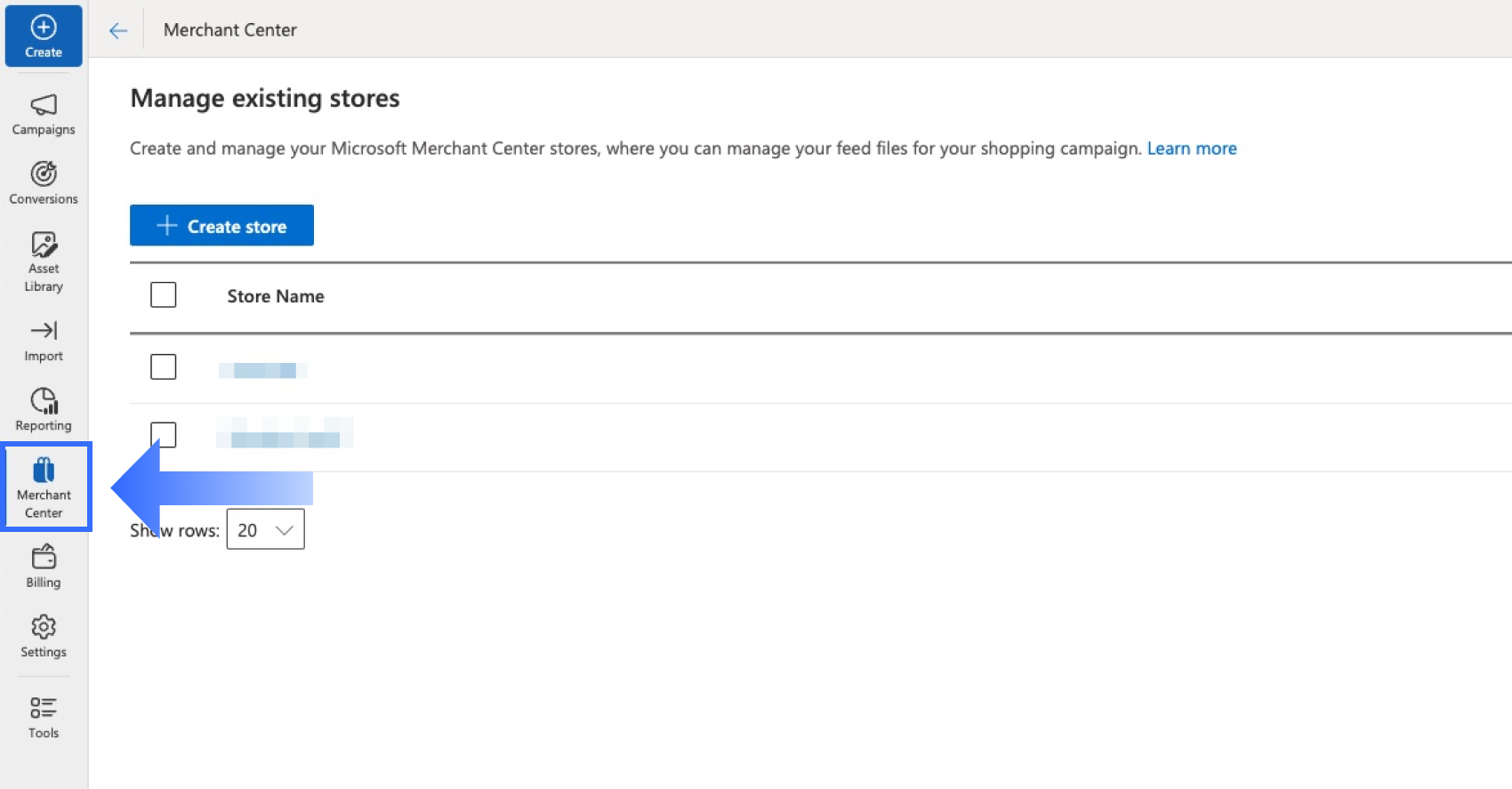Follow the Learn more link
Screen dimensions: 1512x789
1191,149
